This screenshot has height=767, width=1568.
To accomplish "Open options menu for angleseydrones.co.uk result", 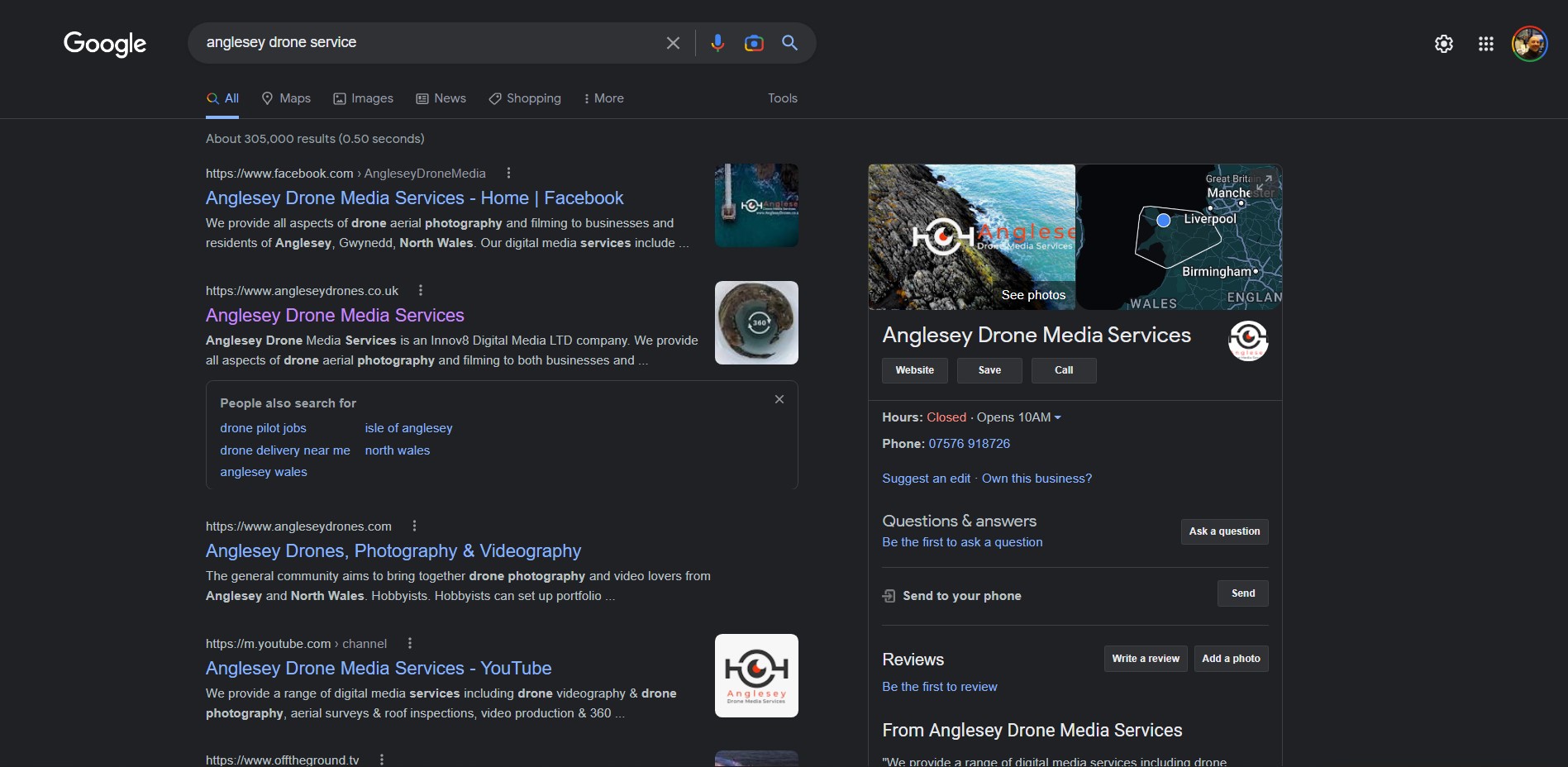I will pos(421,290).
